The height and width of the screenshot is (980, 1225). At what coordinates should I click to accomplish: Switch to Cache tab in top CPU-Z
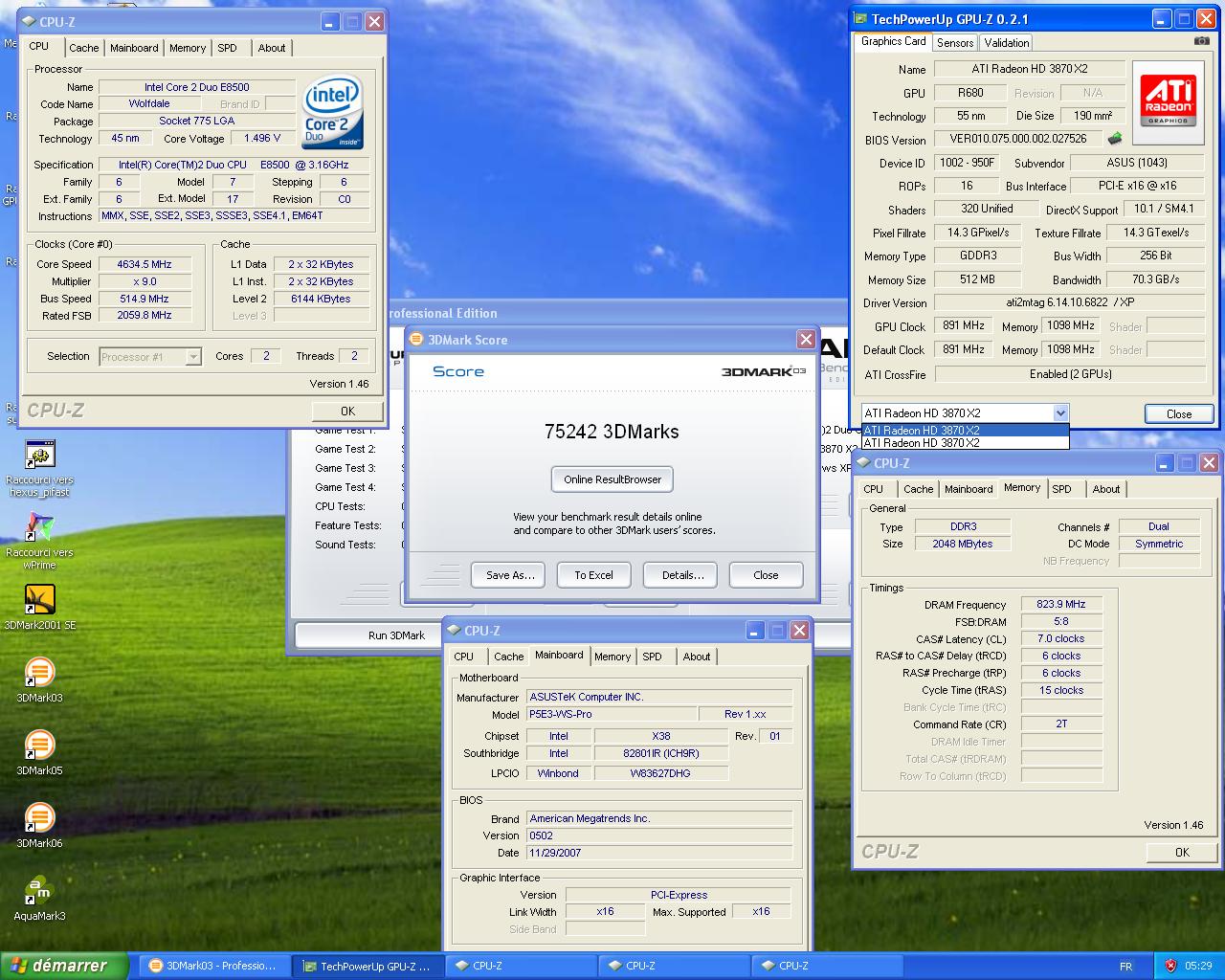pos(84,48)
